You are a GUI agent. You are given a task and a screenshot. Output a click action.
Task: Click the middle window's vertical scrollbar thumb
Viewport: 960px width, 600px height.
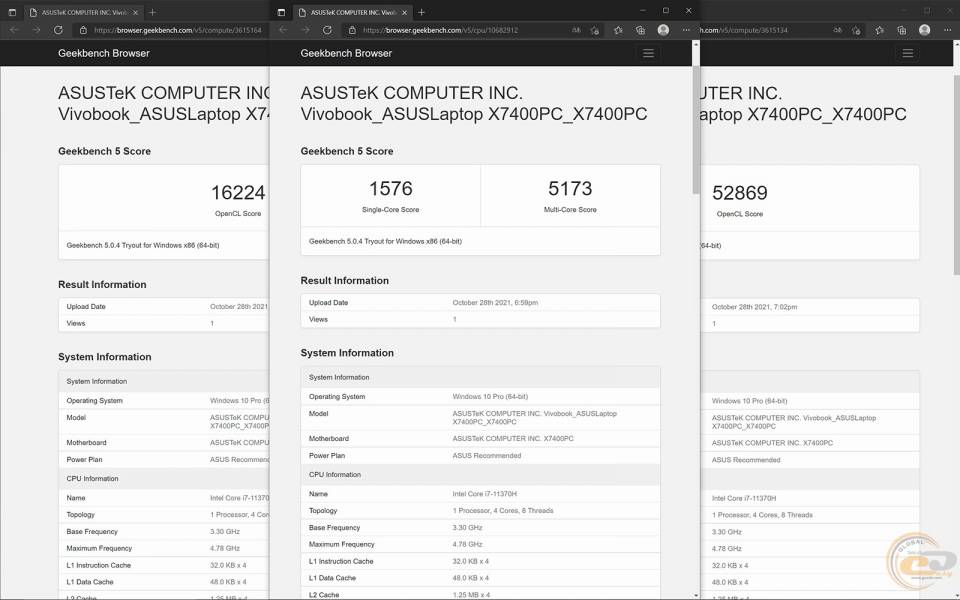tap(696, 129)
